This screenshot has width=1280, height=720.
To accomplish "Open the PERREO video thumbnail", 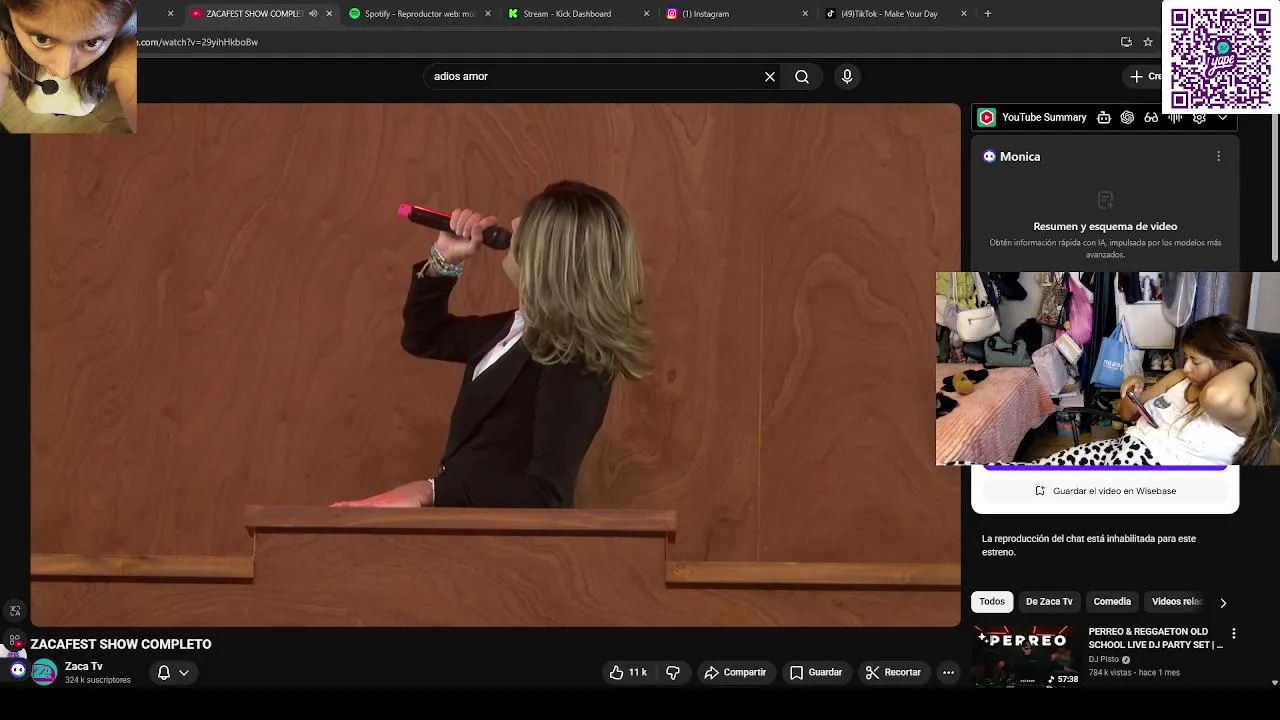I will coord(1026,656).
